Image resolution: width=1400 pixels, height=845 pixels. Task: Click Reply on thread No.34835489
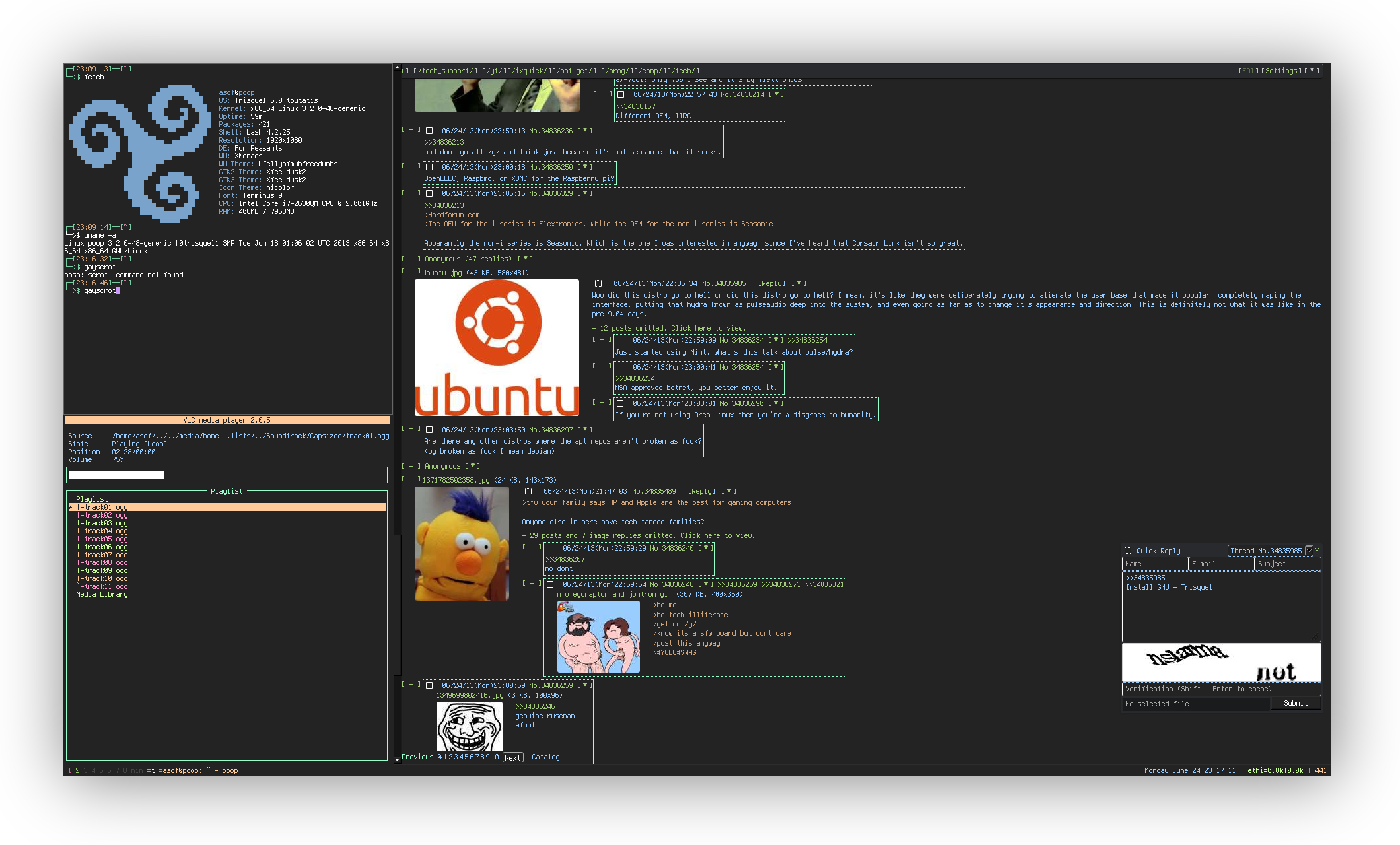pos(701,491)
